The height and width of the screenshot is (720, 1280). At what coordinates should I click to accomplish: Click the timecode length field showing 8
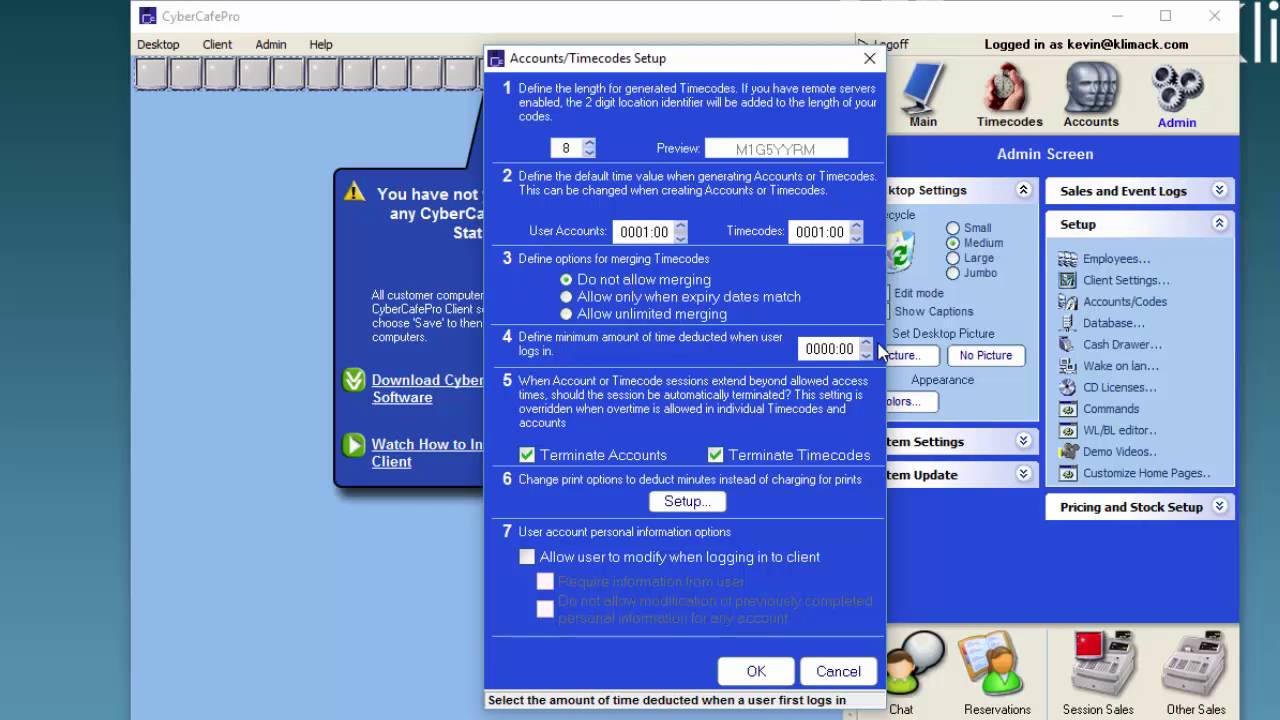(x=566, y=148)
